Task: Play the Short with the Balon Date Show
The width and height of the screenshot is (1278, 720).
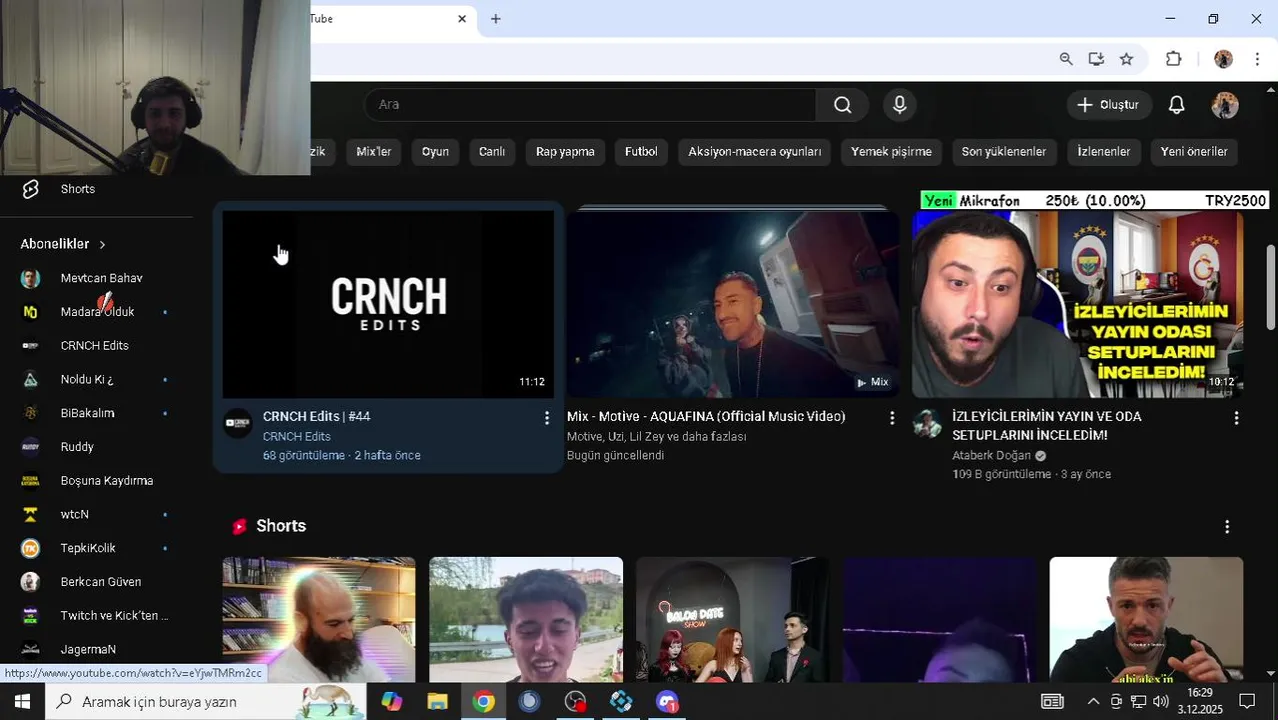Action: pos(732,619)
